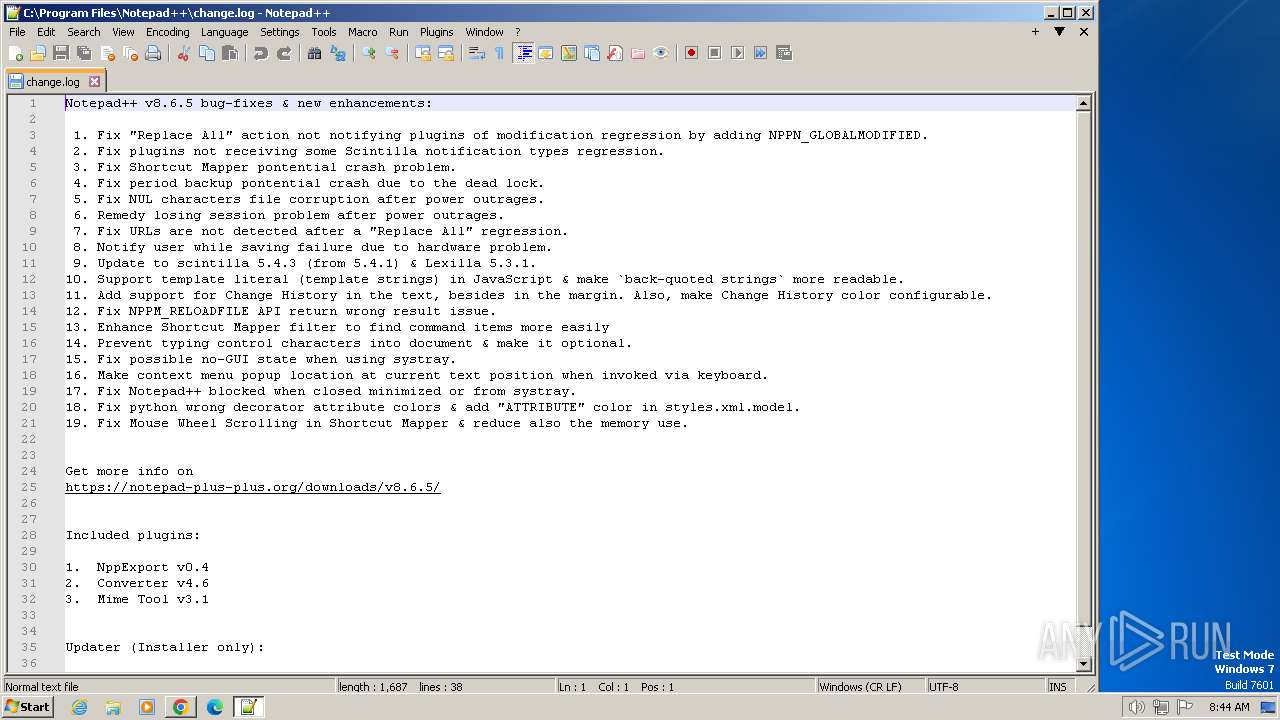The height and width of the screenshot is (720, 1280).
Task: Open the View menu
Action: point(123,32)
